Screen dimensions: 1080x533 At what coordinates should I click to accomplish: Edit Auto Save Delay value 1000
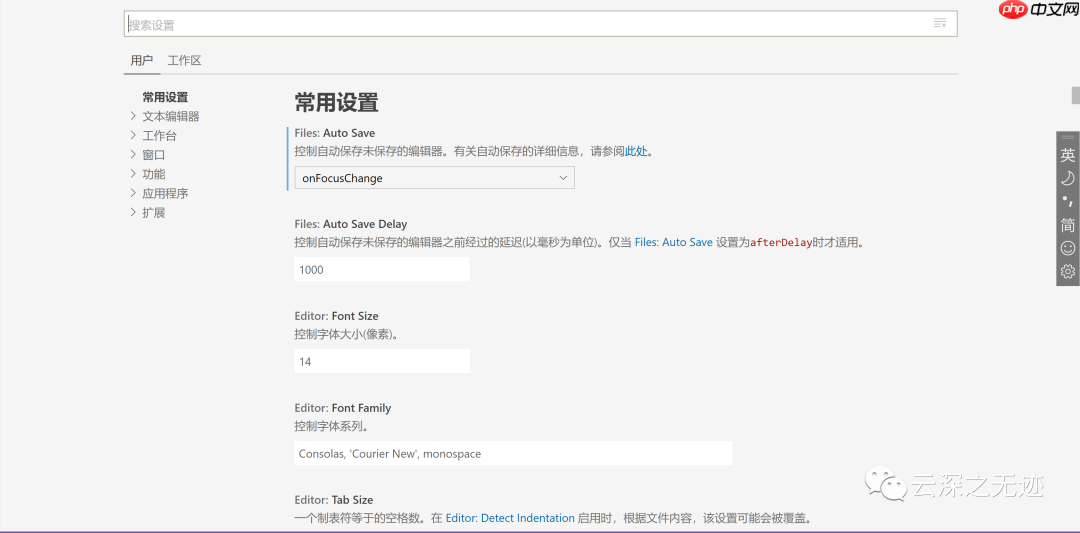[382, 269]
